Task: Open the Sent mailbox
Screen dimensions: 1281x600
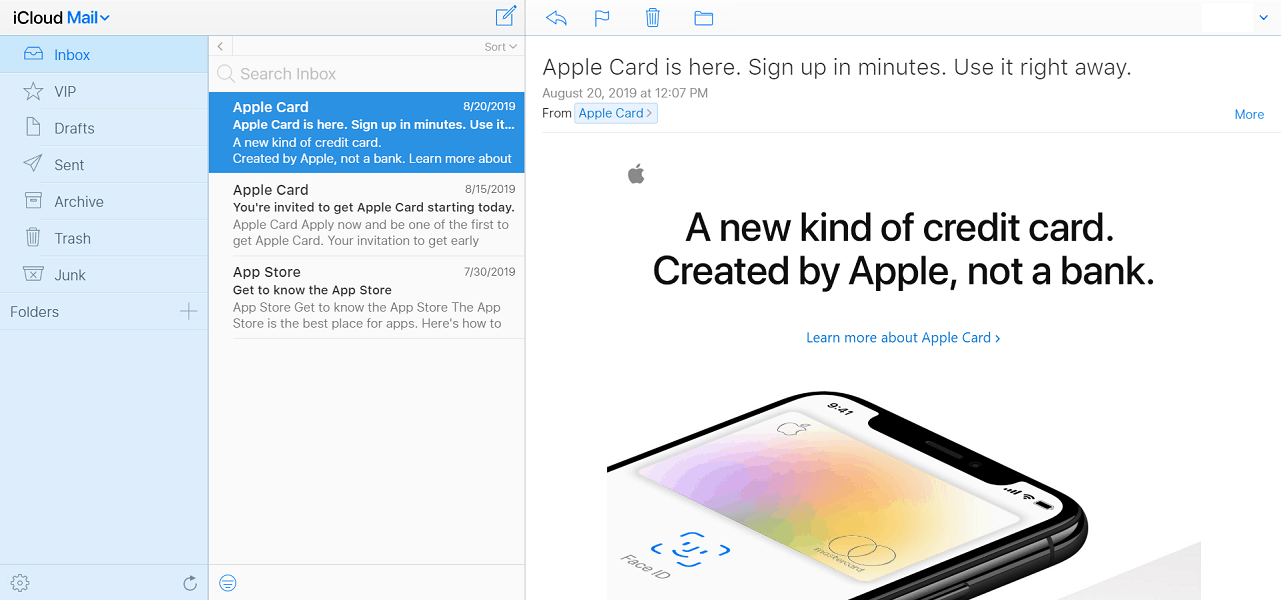Action: click(x=104, y=164)
